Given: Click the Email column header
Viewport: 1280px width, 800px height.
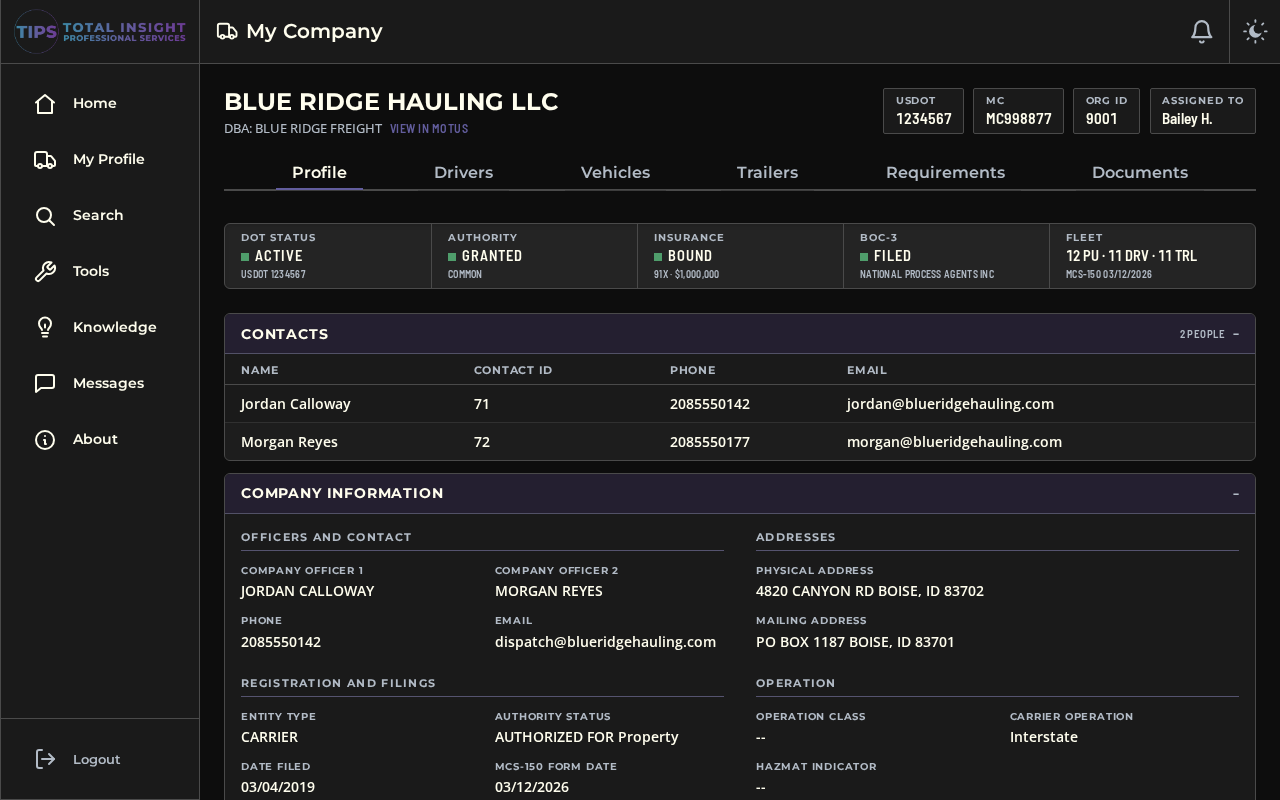Looking at the screenshot, I should coord(867,370).
